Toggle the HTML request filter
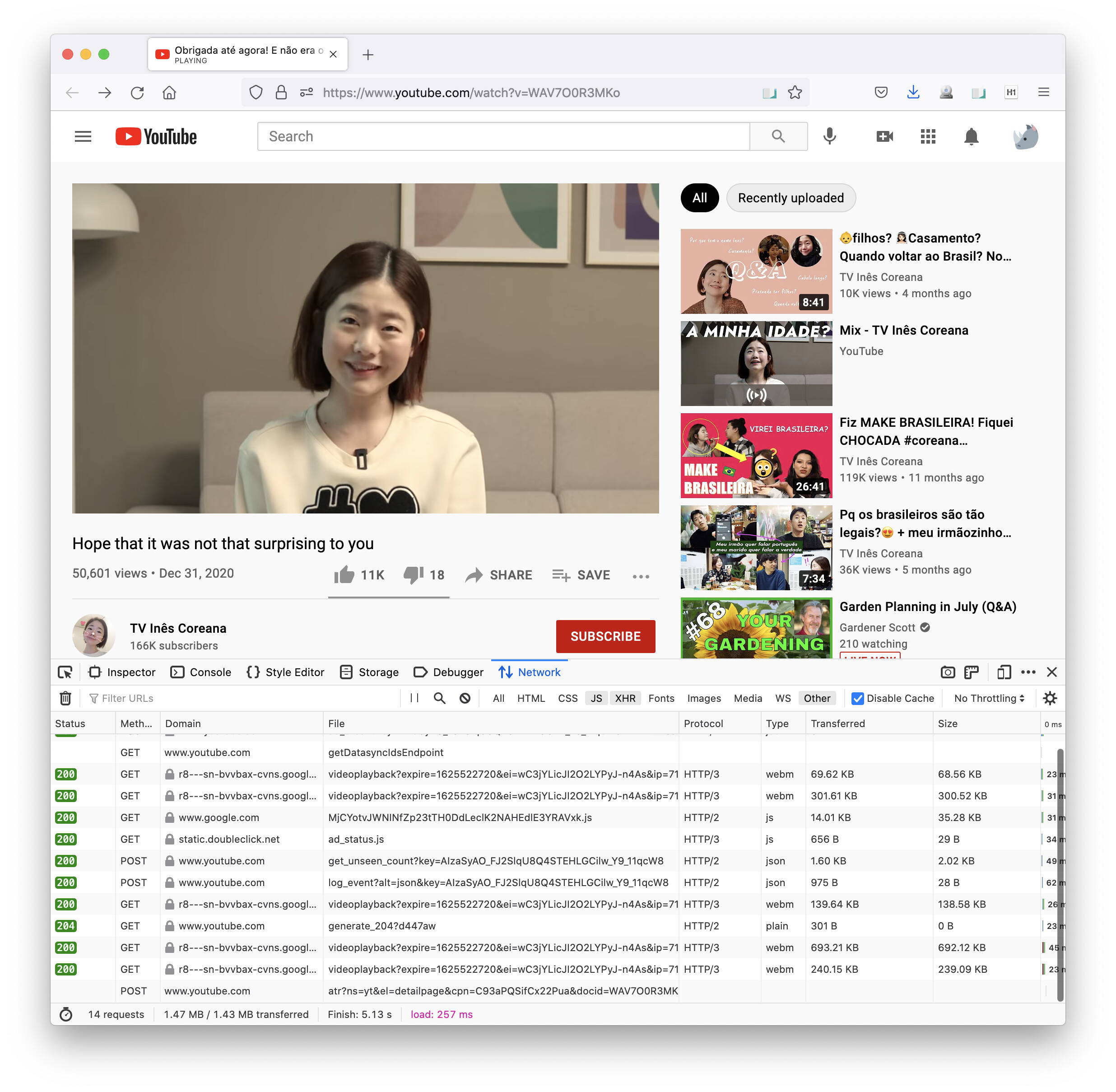 (x=531, y=698)
